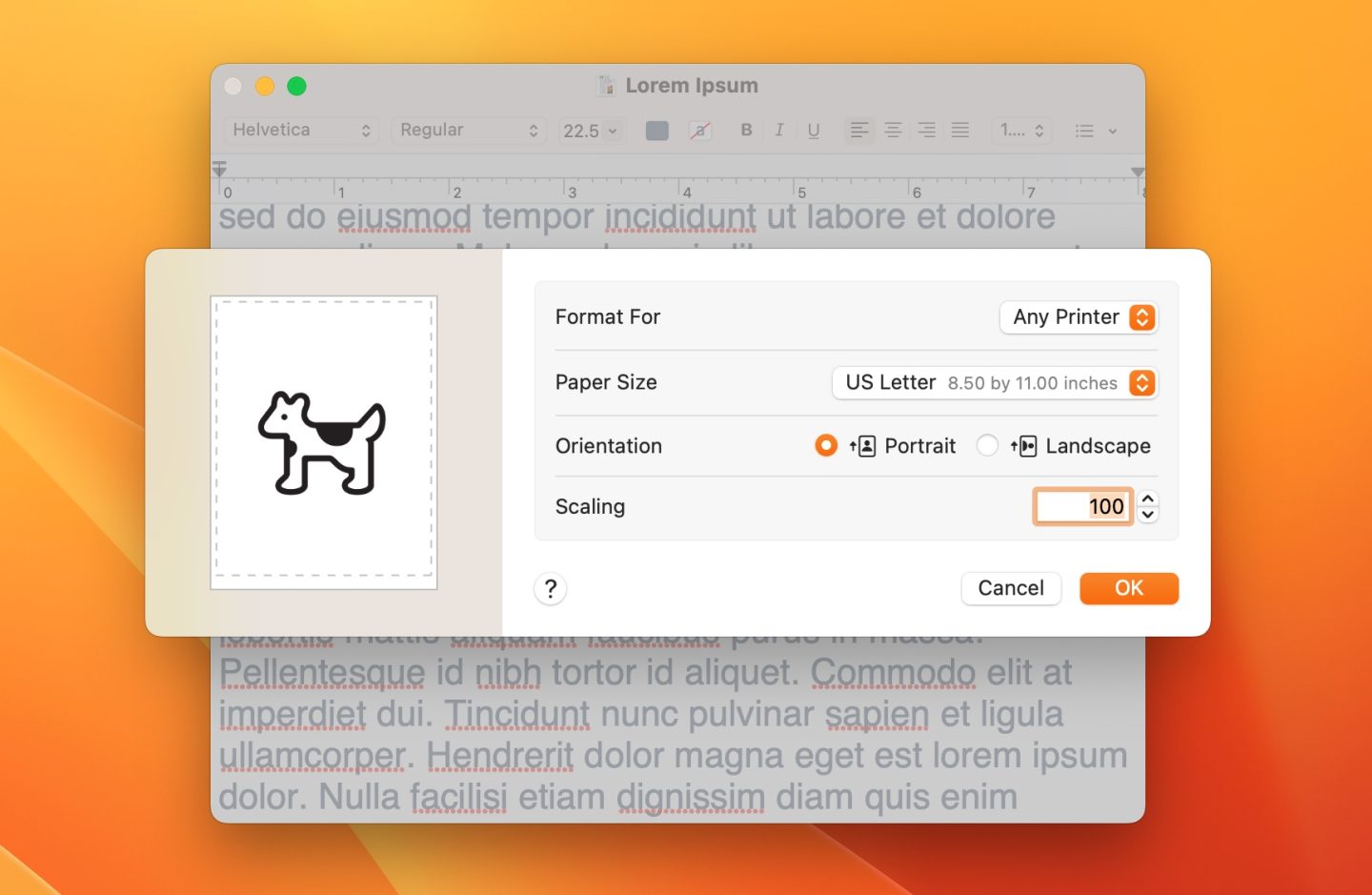Viewport: 1372px width, 895px height.
Task: Open the Helvetica font family dropdown
Action: click(301, 131)
